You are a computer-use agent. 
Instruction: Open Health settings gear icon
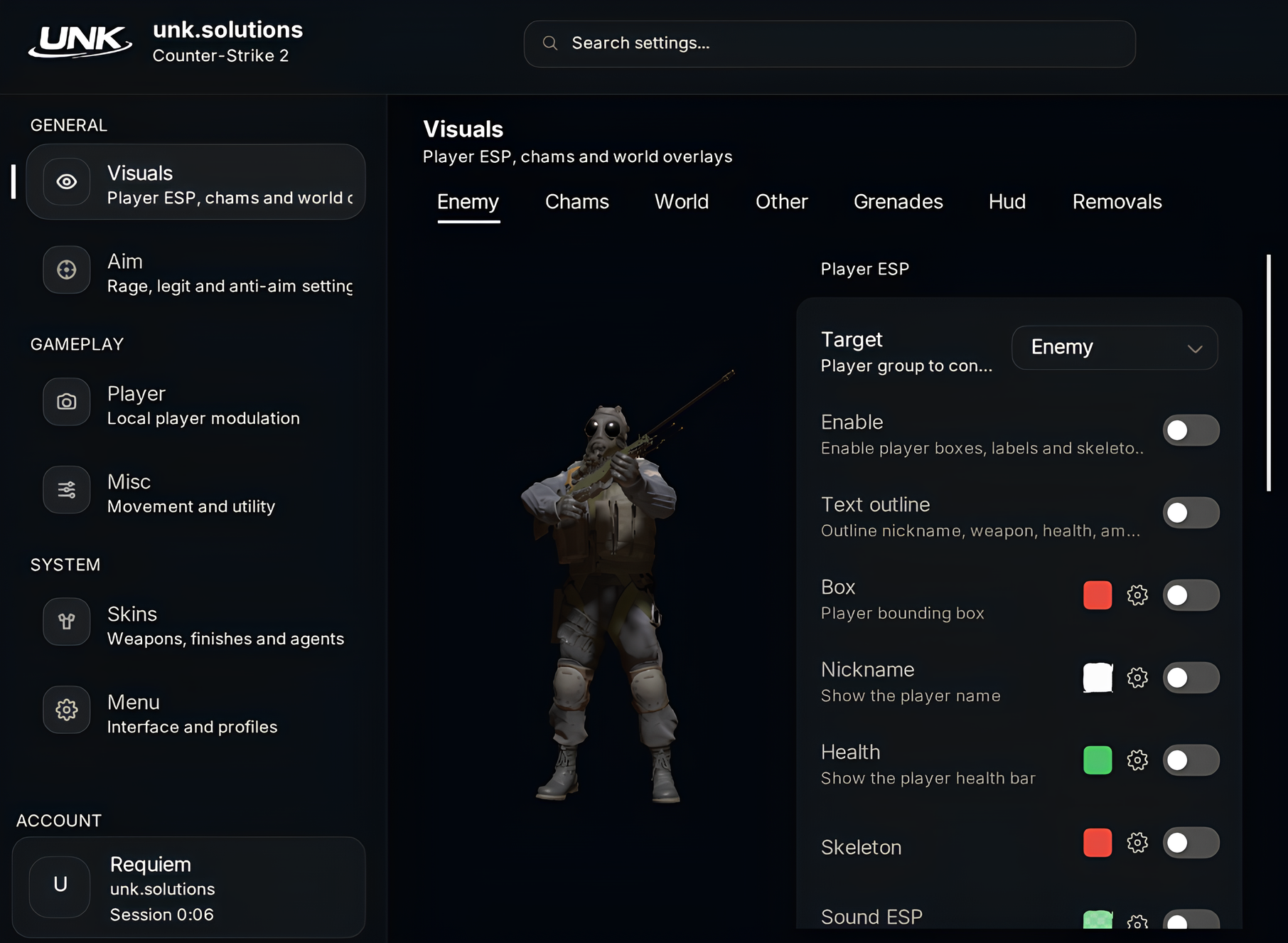1137,760
